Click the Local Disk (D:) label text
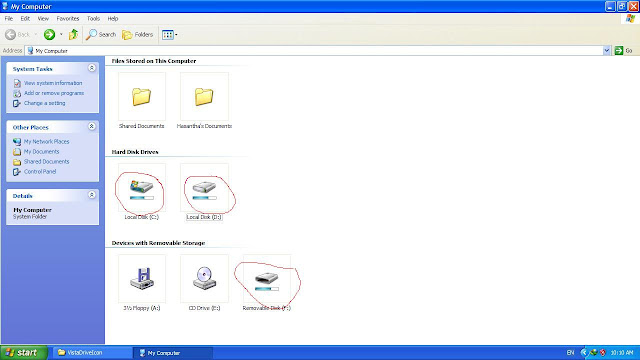The image size is (640, 360). pyautogui.click(x=204, y=217)
